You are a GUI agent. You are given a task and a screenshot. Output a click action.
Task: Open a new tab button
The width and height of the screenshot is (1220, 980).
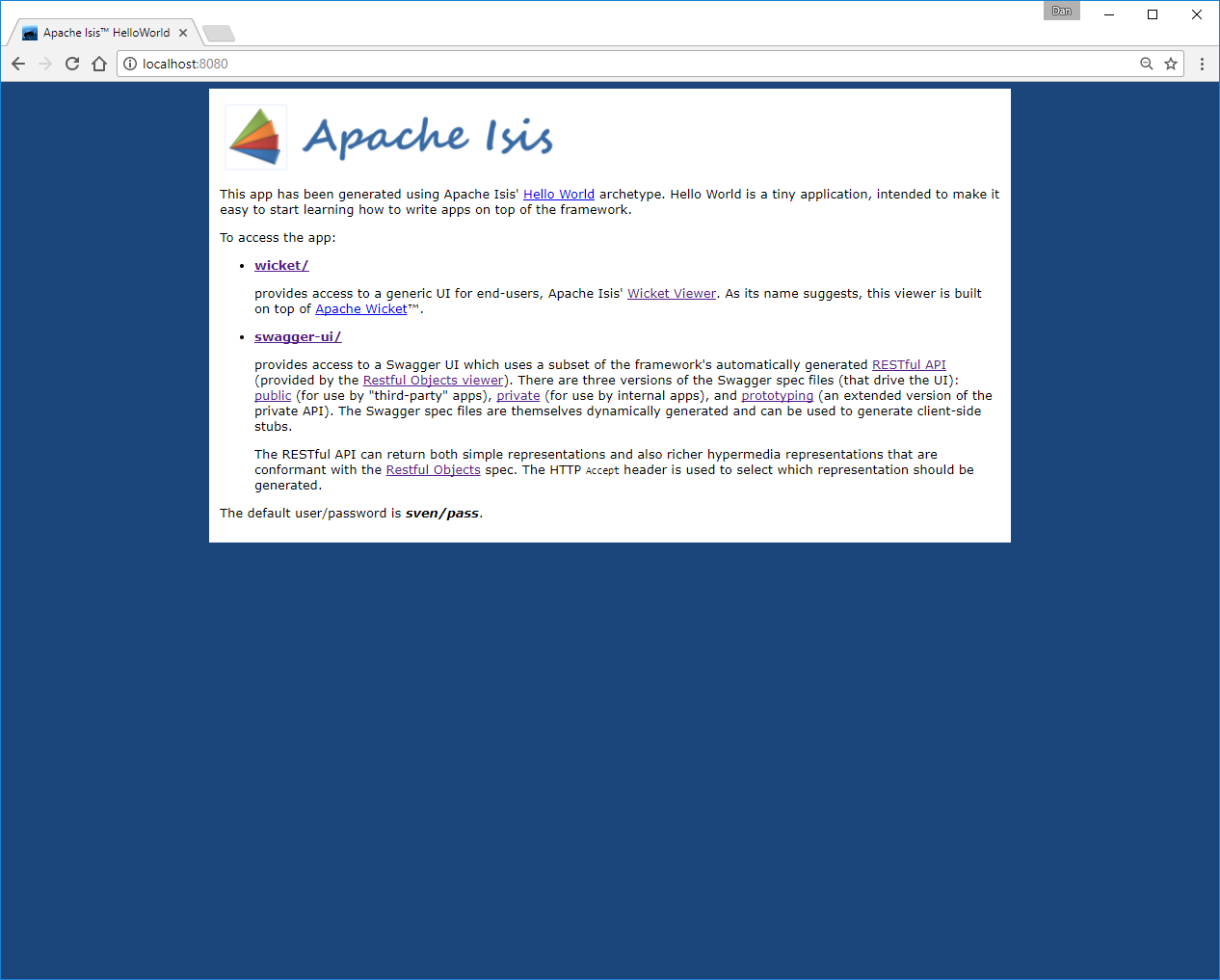tap(219, 34)
